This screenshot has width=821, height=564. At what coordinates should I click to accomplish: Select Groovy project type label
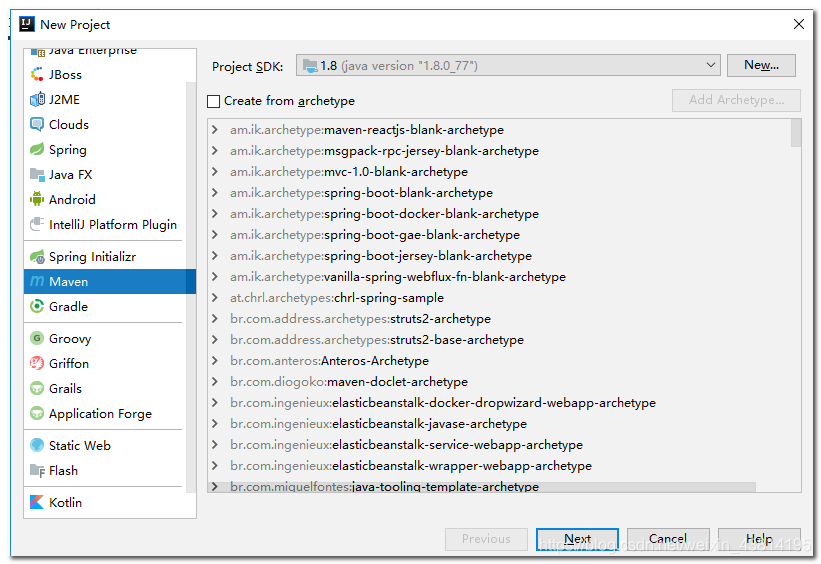(70, 339)
